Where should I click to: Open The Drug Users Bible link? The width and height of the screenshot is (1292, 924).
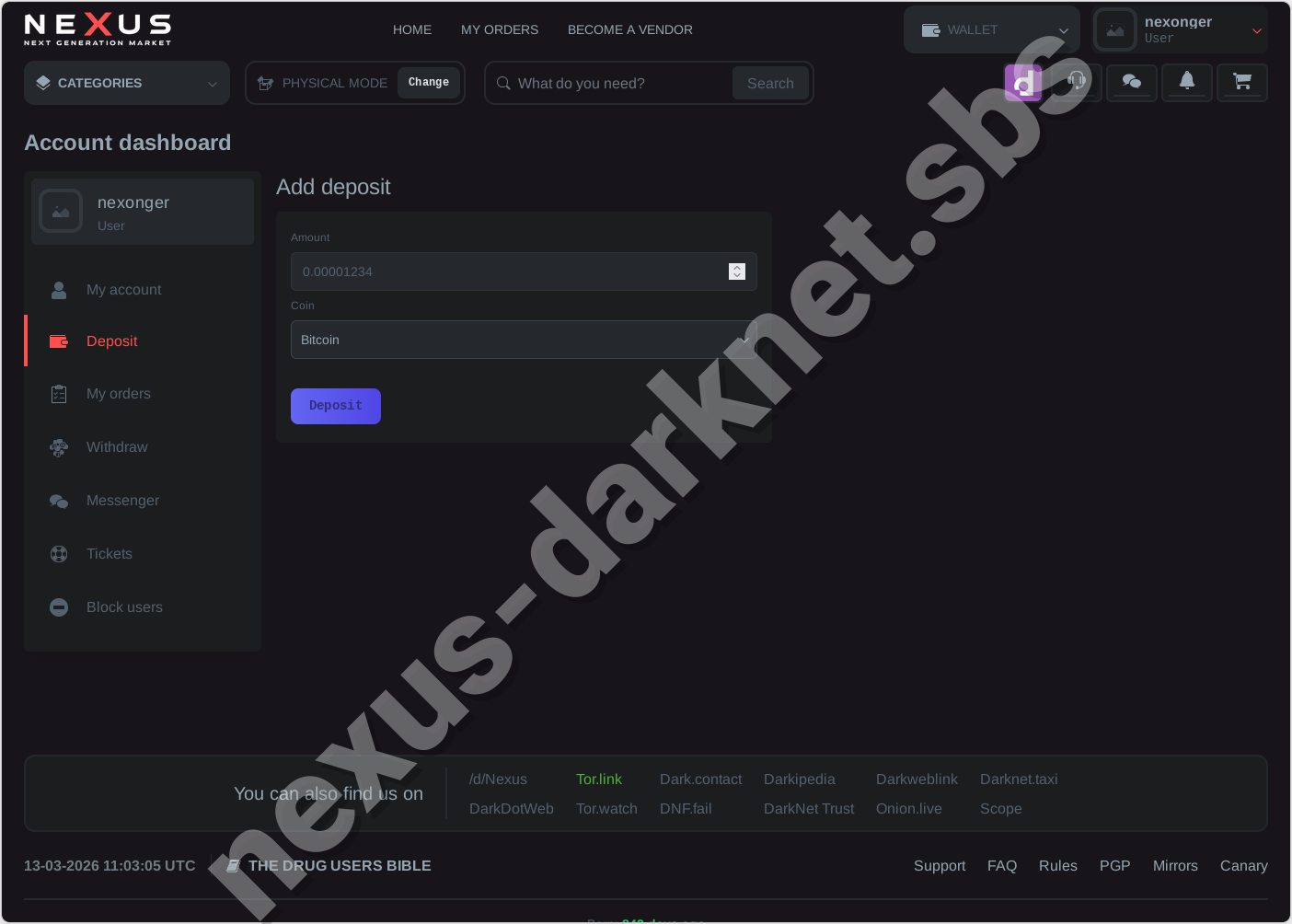[340, 866]
